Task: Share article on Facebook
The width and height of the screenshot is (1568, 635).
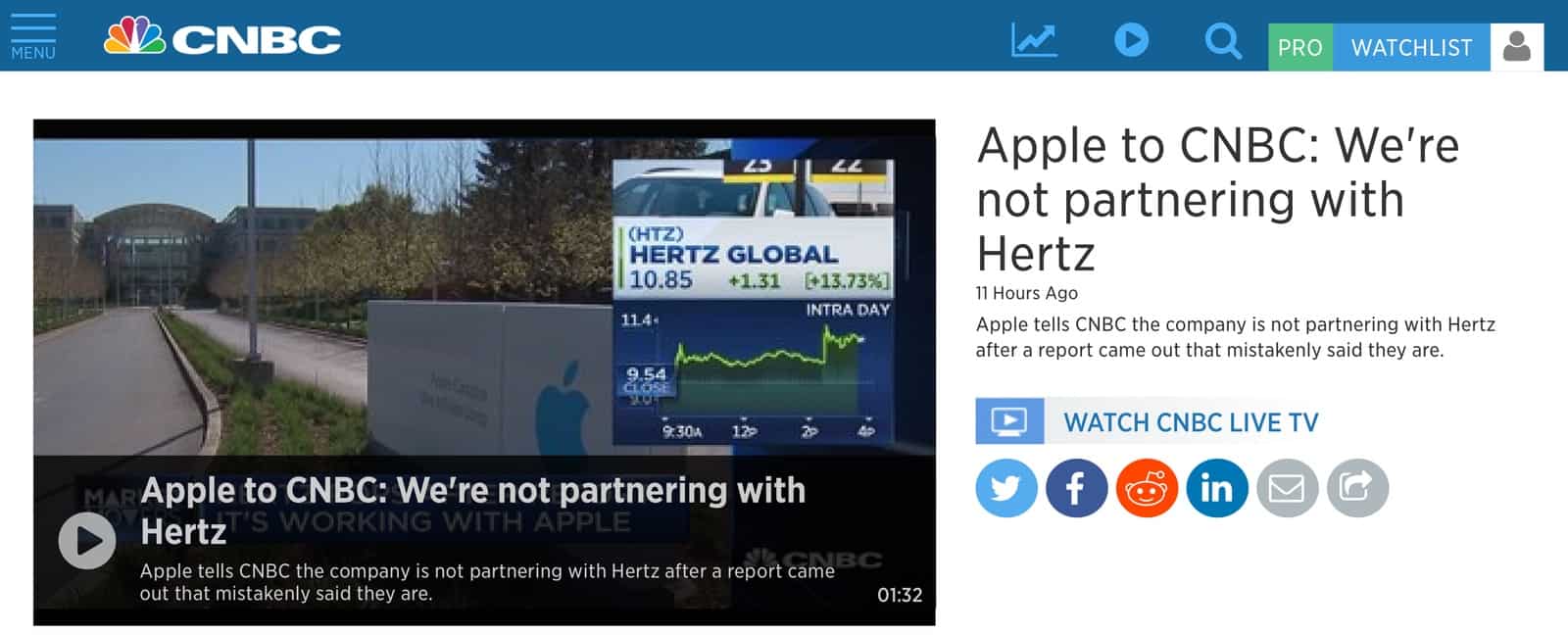Action: pyautogui.click(x=1076, y=488)
